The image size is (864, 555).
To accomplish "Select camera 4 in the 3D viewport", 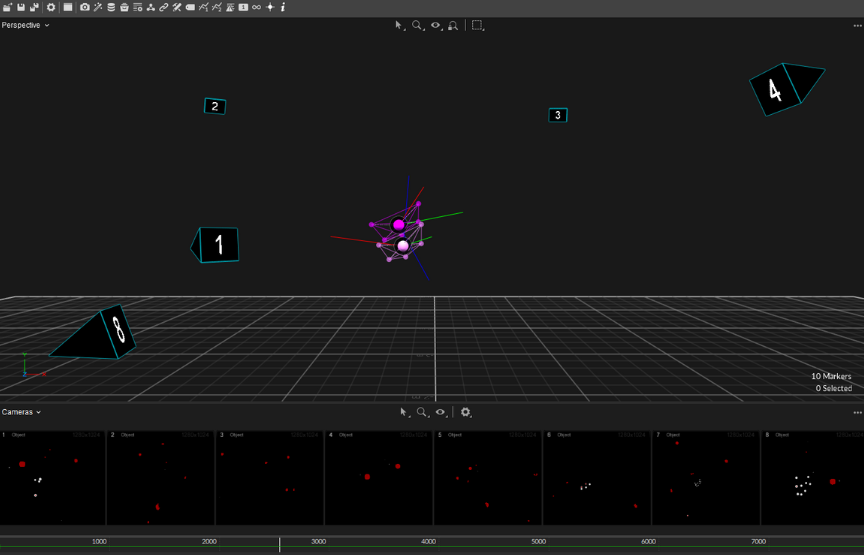I will tap(776, 90).
